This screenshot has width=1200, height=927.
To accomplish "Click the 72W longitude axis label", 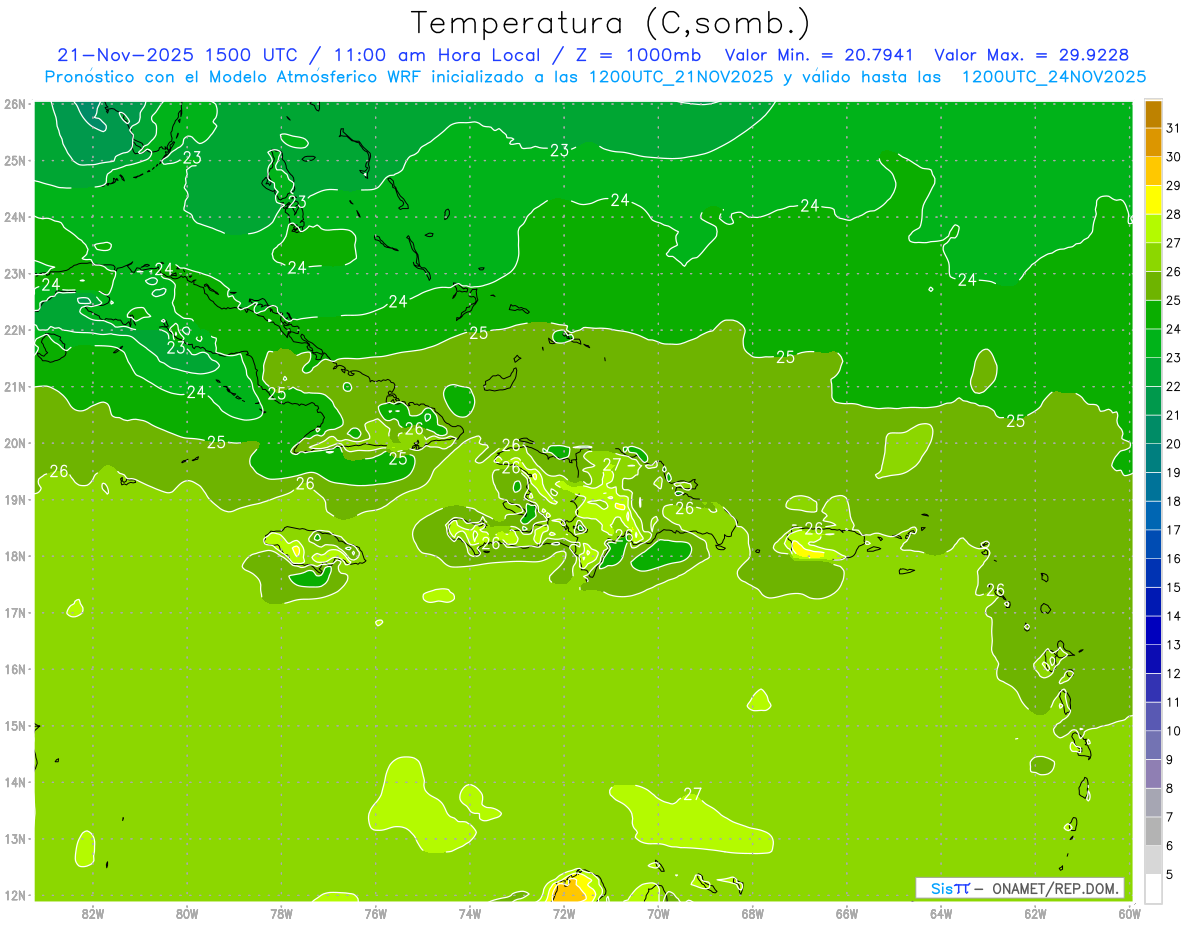I will (564, 912).
